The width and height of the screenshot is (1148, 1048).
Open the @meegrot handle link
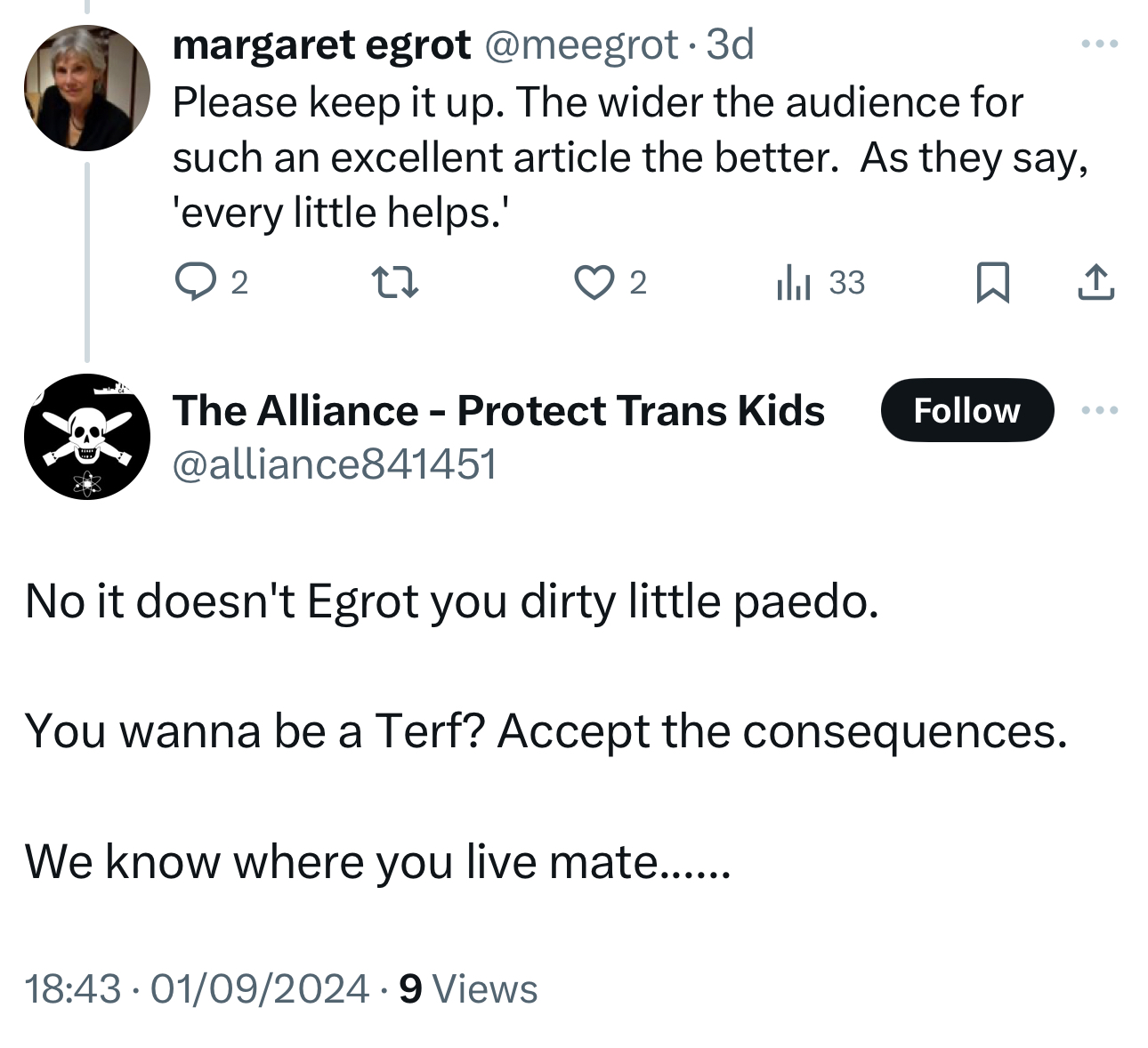580,44
